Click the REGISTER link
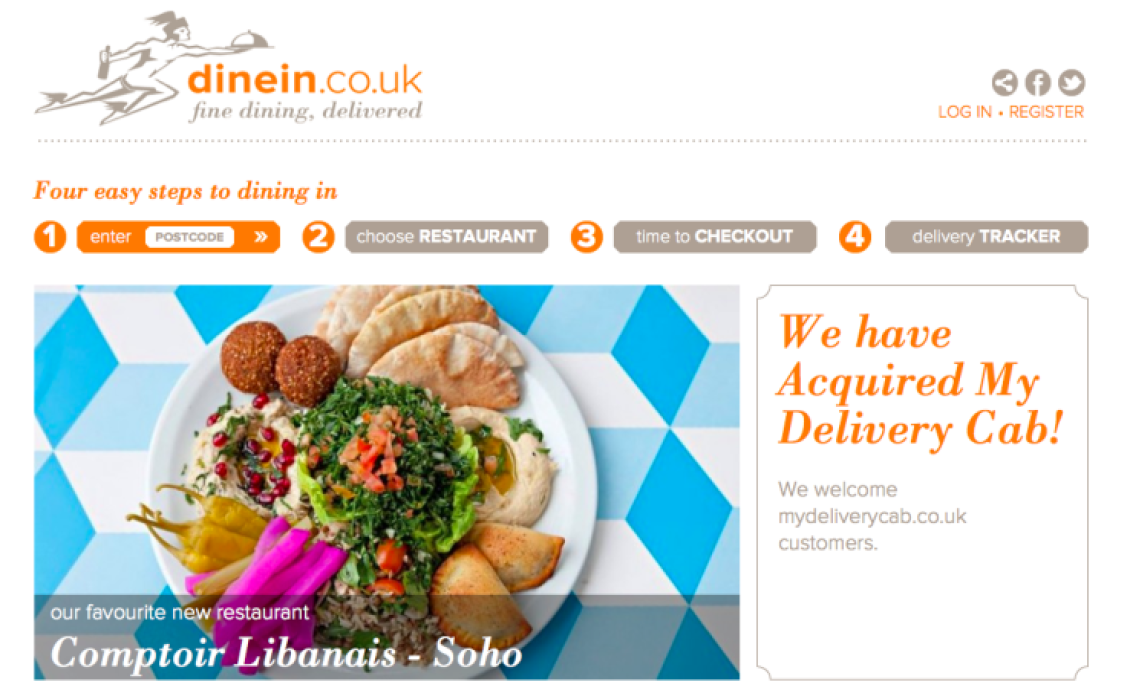This screenshot has height=696, width=1130. (x=1046, y=112)
